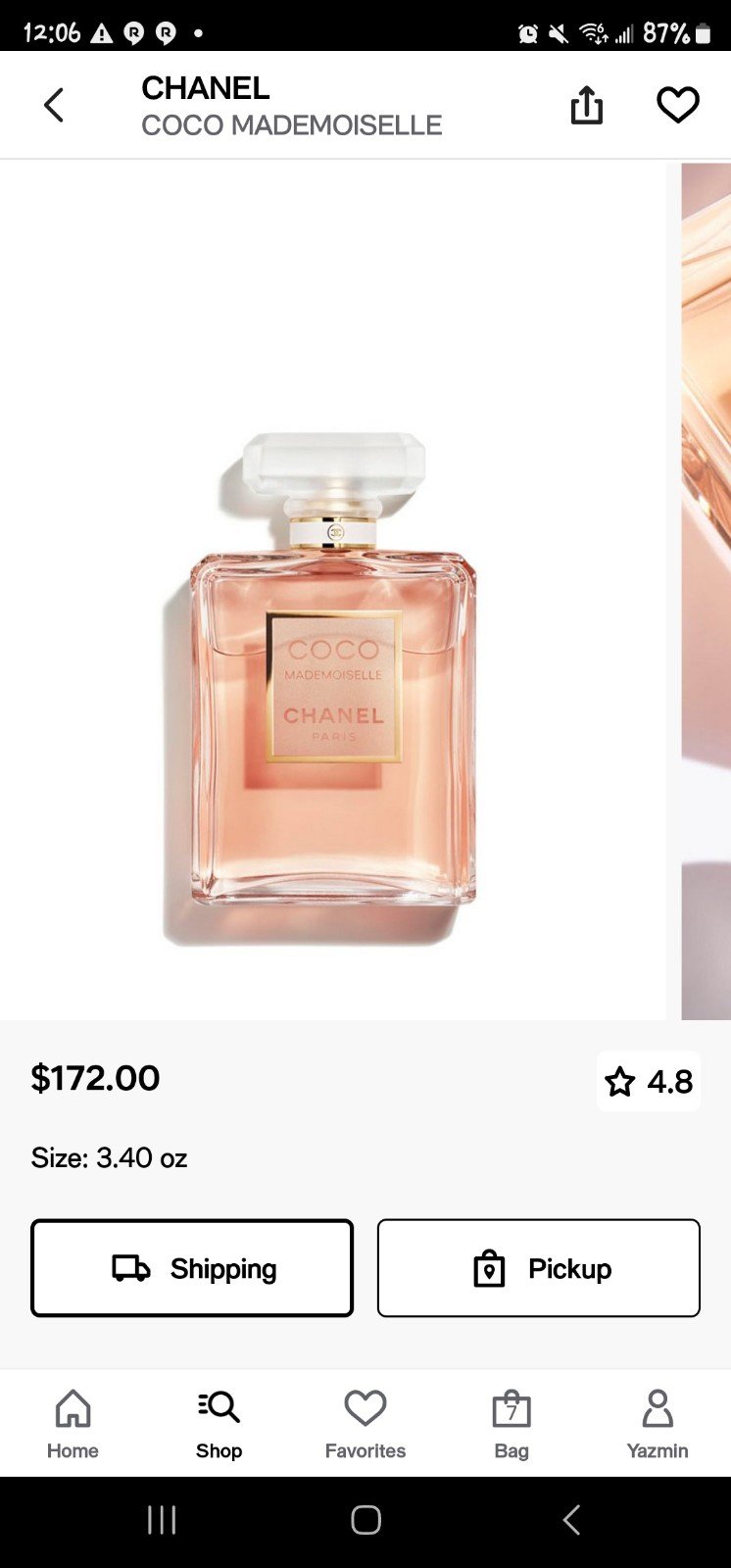Open the Shop tab

[x=219, y=1425]
